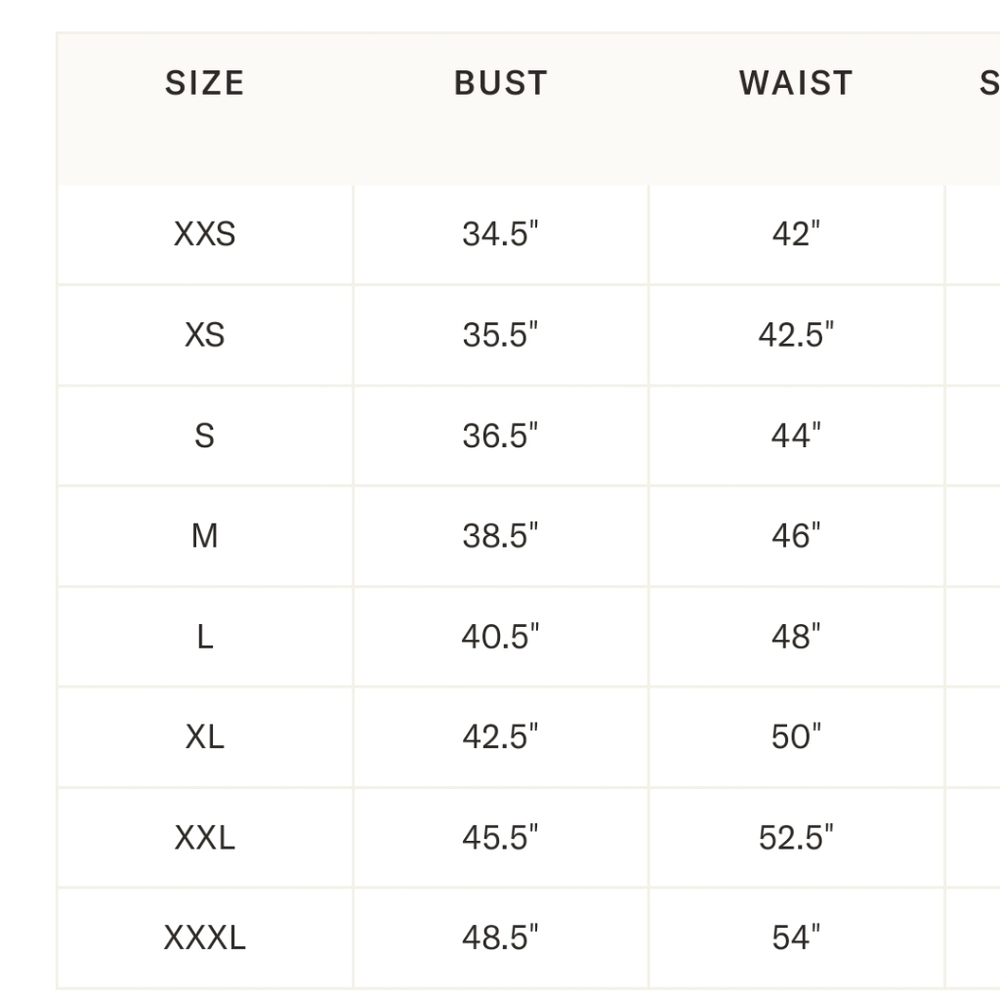Select the L size row label

[205, 636]
